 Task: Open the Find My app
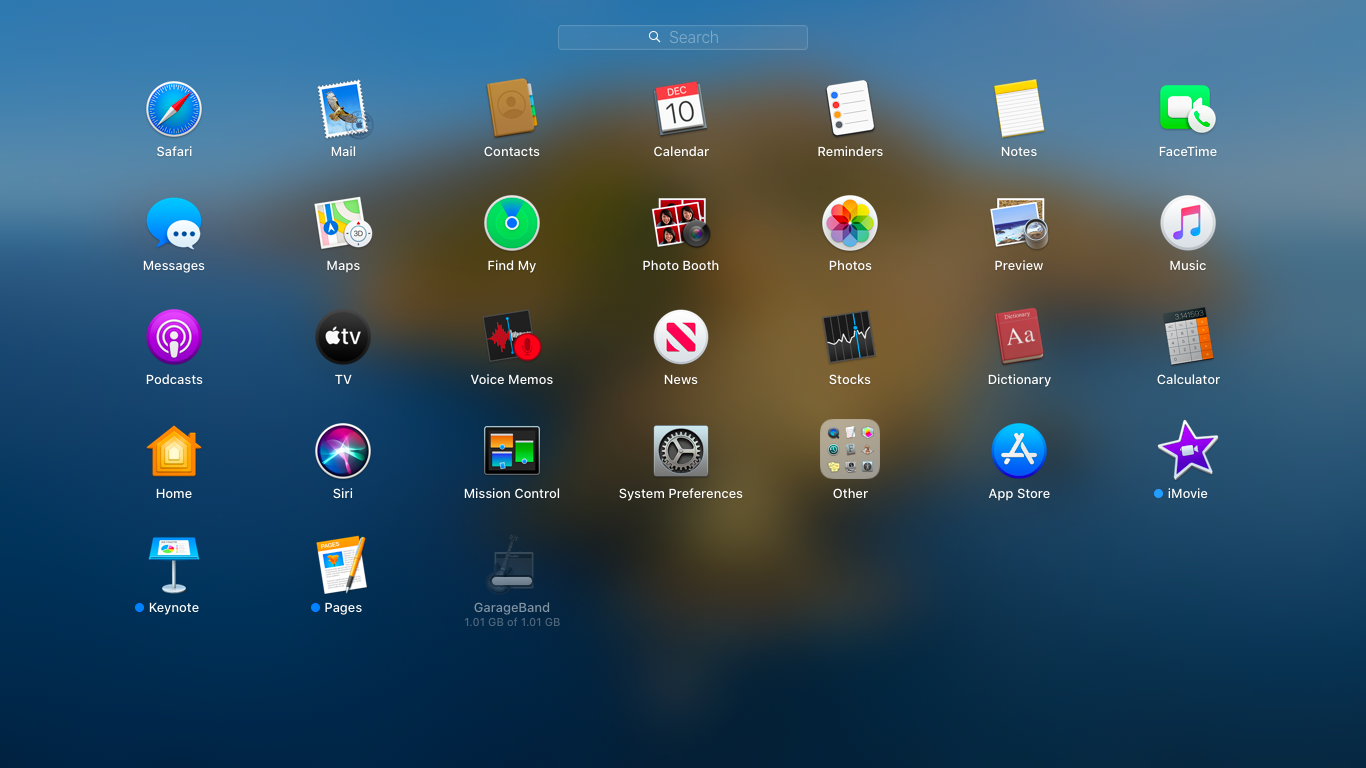point(512,223)
